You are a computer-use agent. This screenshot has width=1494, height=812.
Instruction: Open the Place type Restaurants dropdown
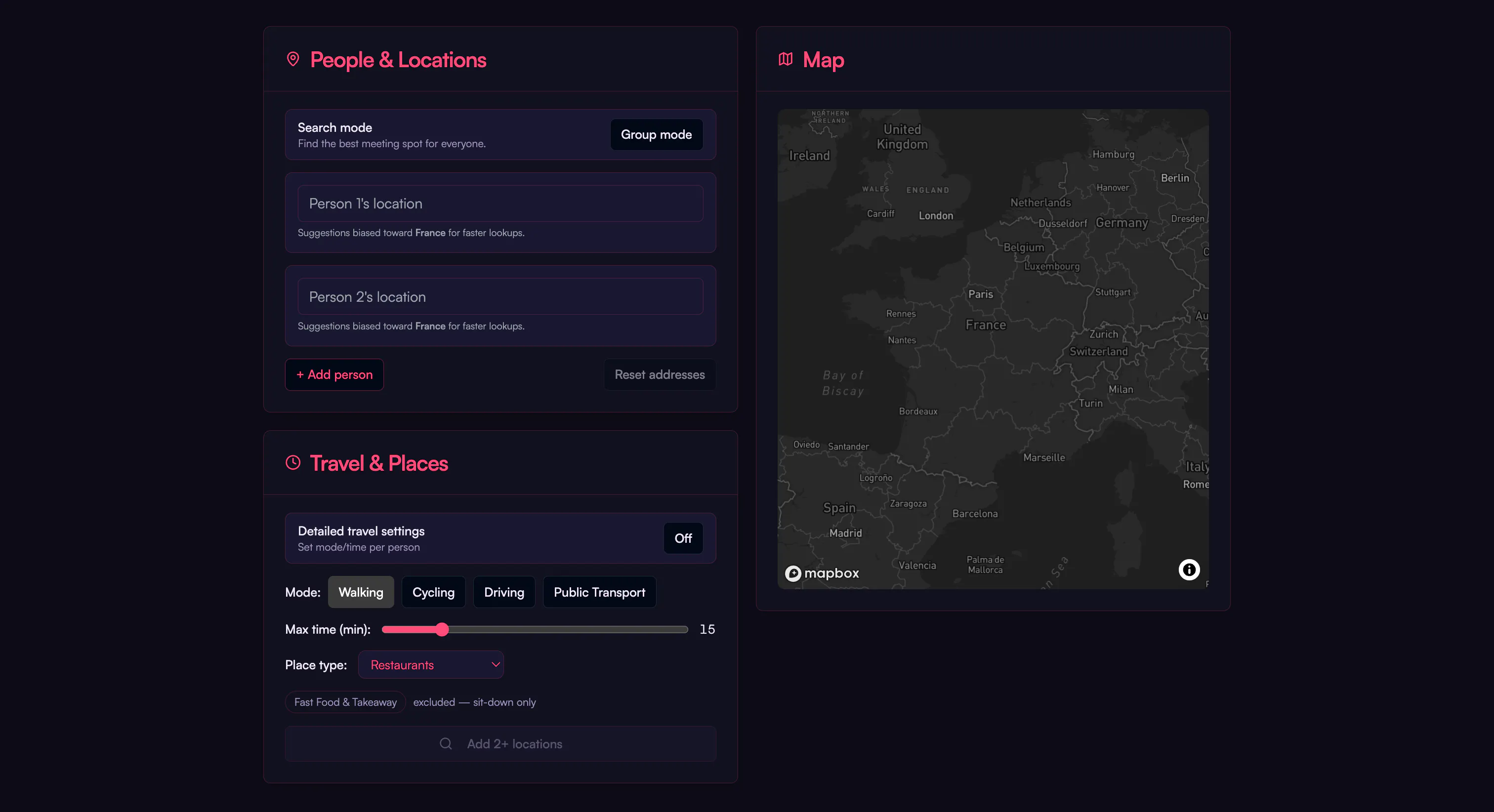pos(431,665)
